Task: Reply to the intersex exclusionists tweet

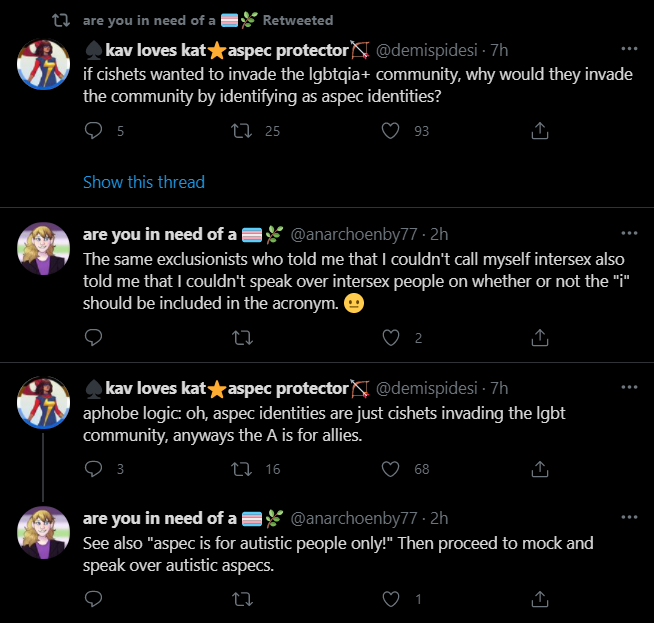Action: point(93,337)
